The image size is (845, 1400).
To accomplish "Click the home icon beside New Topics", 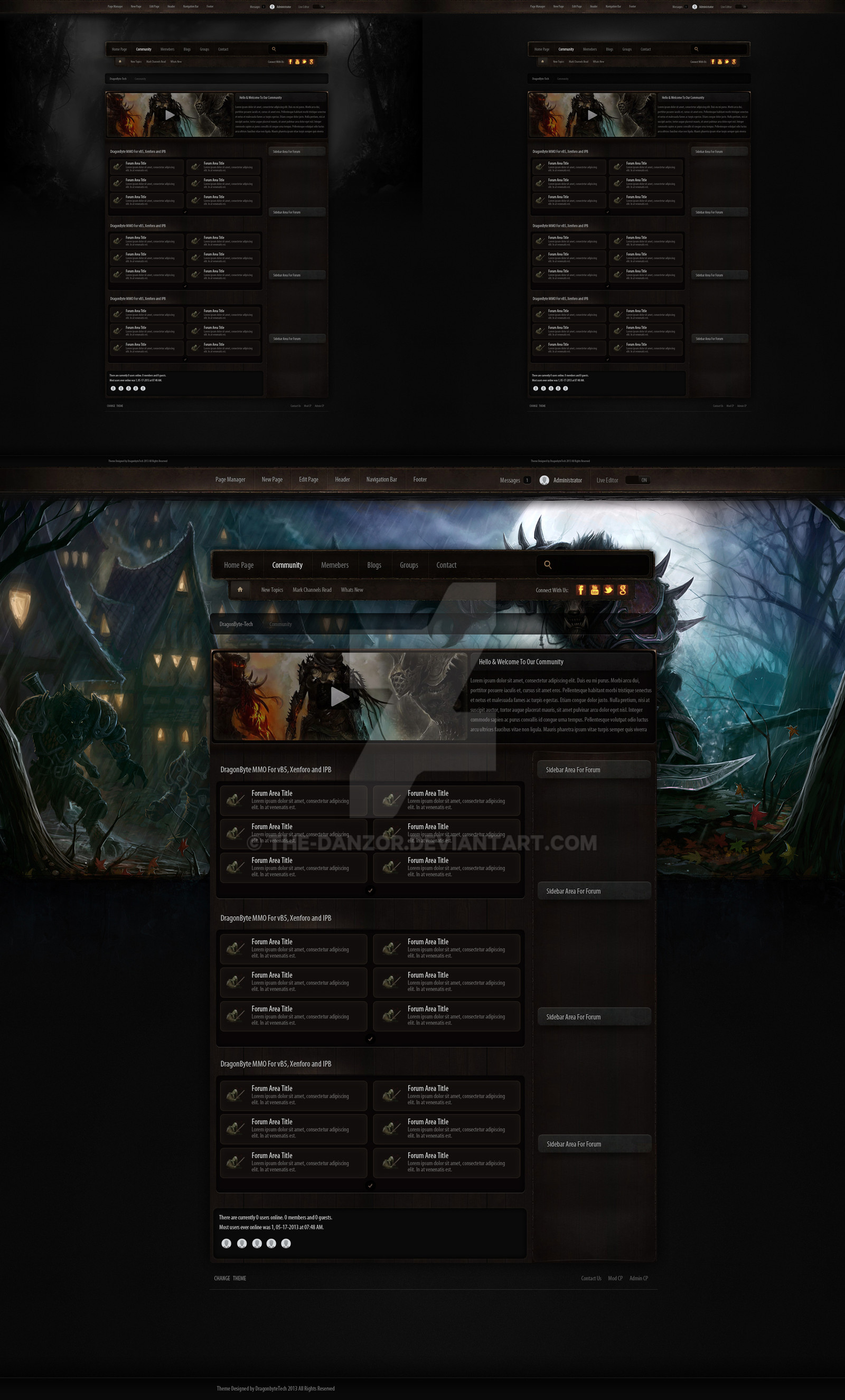I will point(240,589).
